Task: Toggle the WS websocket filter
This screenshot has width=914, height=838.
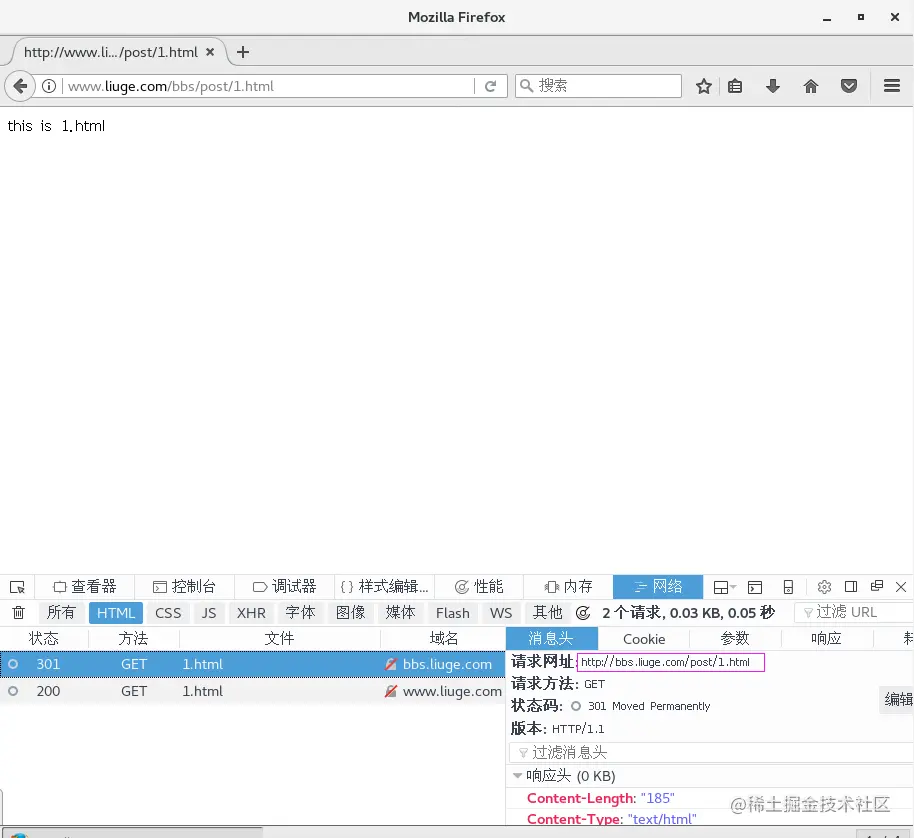Action: [x=501, y=613]
